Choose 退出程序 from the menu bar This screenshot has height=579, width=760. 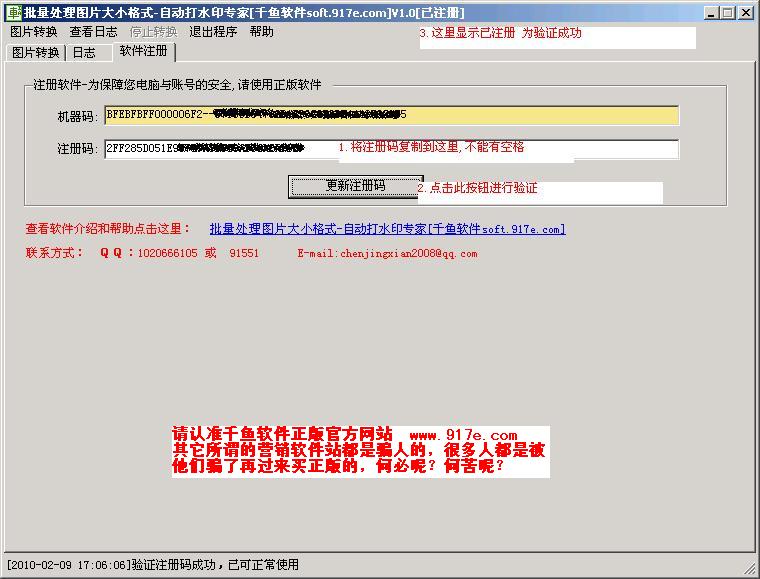point(213,32)
